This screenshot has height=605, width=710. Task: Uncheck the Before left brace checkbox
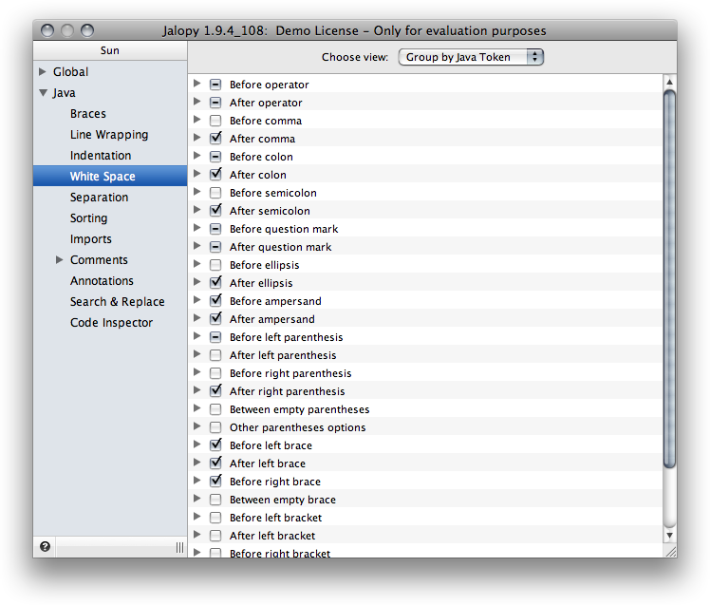216,445
